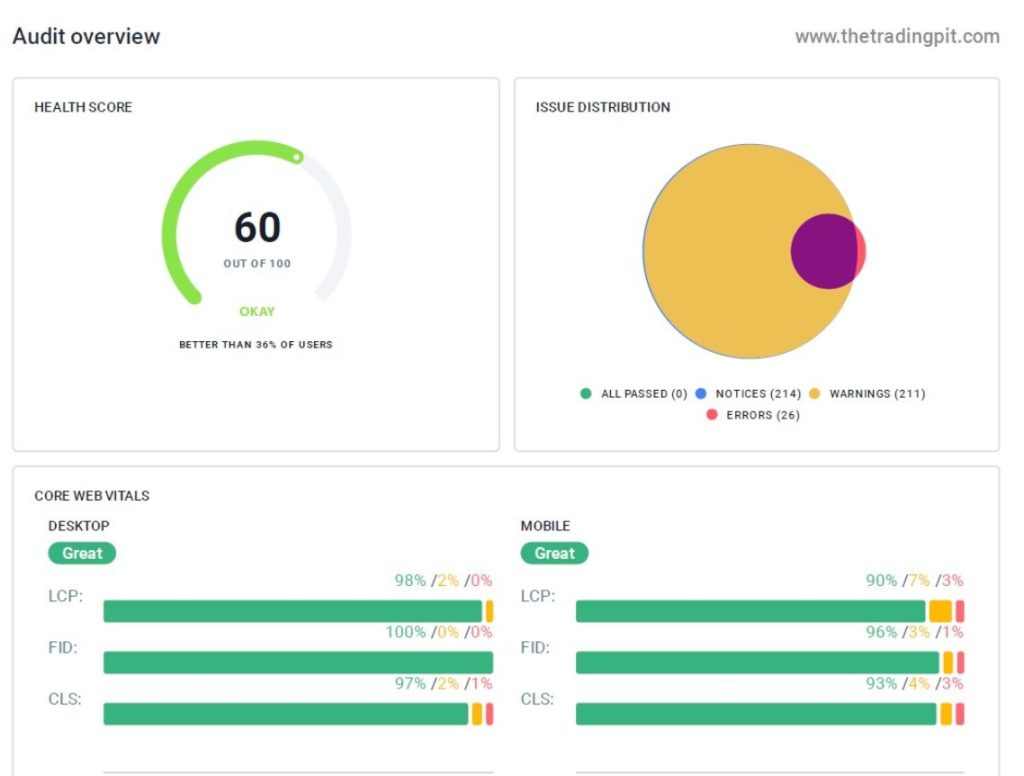Click the blue Notices legend dot
Screen dimensions: 1024x776
point(701,394)
